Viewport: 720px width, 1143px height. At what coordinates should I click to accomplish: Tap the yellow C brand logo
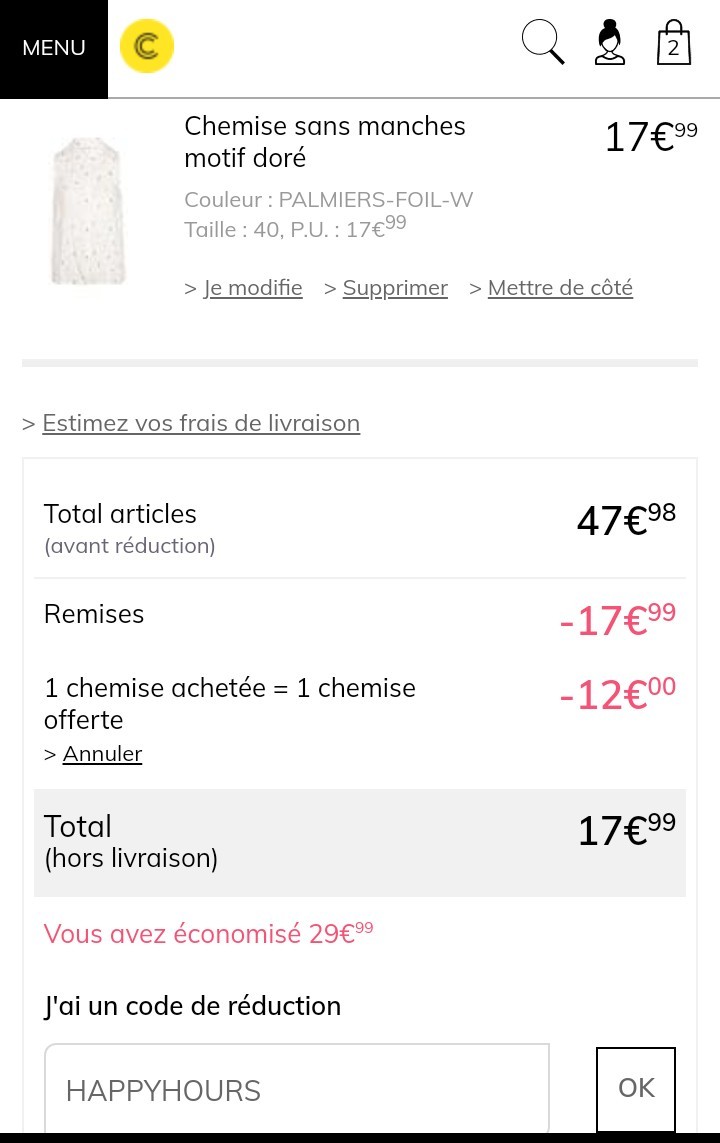(147, 48)
